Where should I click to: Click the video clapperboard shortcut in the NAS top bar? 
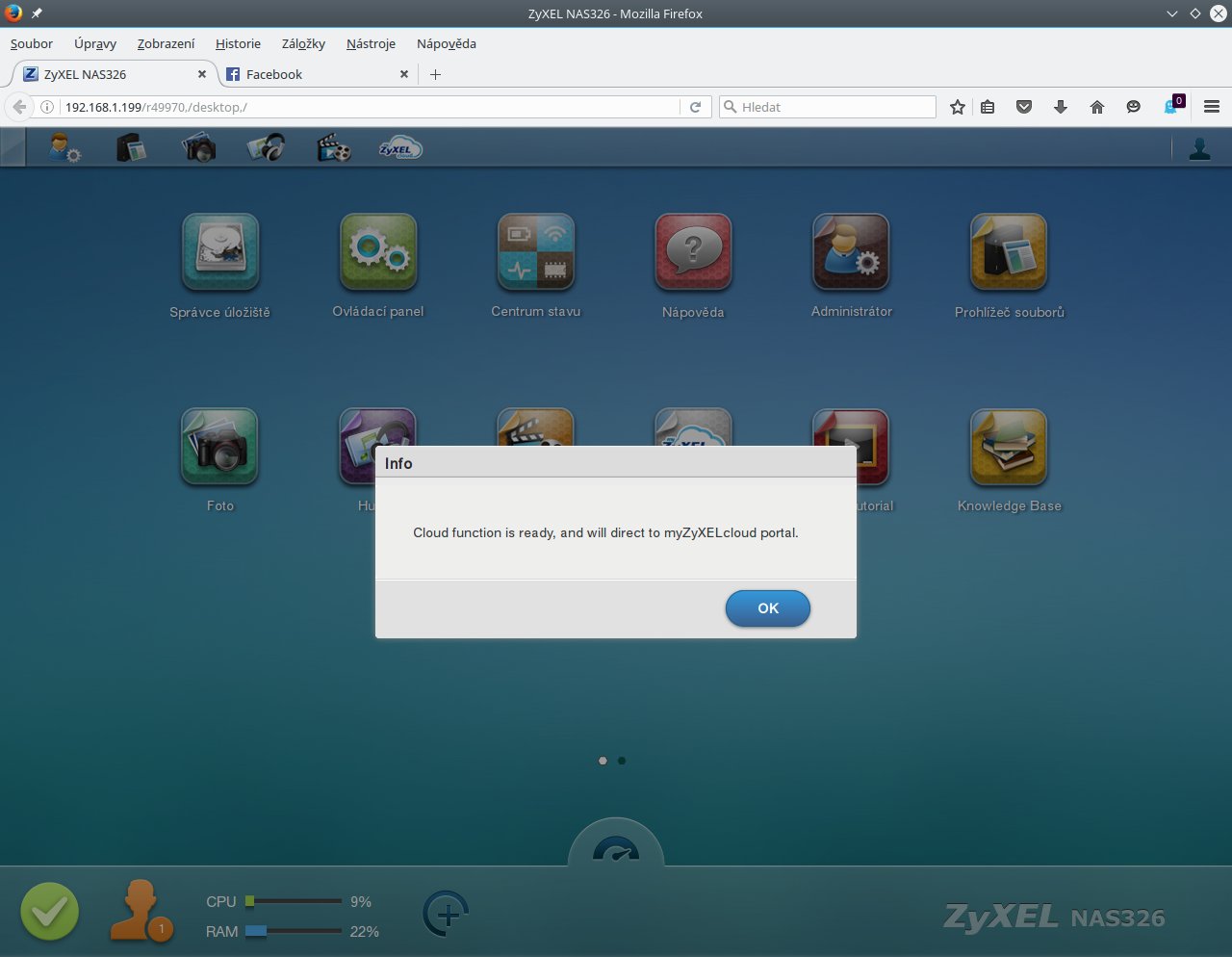[x=333, y=147]
